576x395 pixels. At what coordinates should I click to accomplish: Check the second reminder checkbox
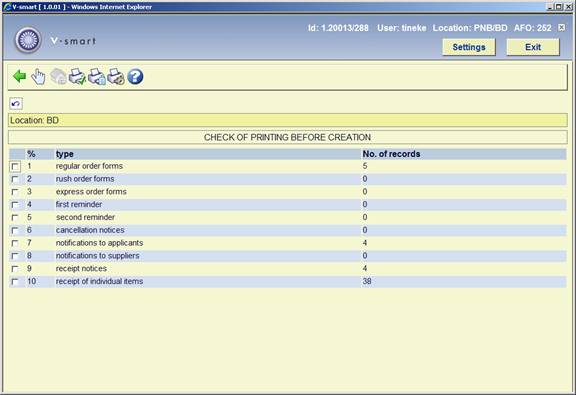tap(15, 218)
